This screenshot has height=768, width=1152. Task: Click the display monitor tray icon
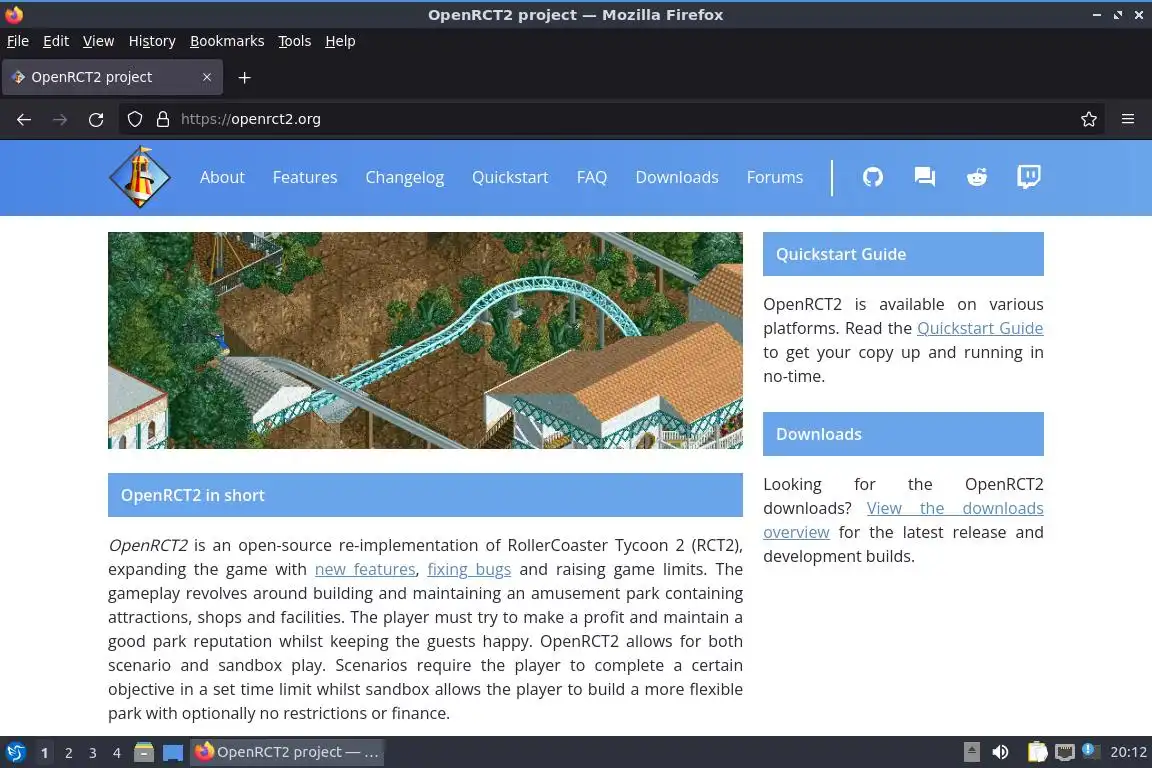click(x=1065, y=752)
